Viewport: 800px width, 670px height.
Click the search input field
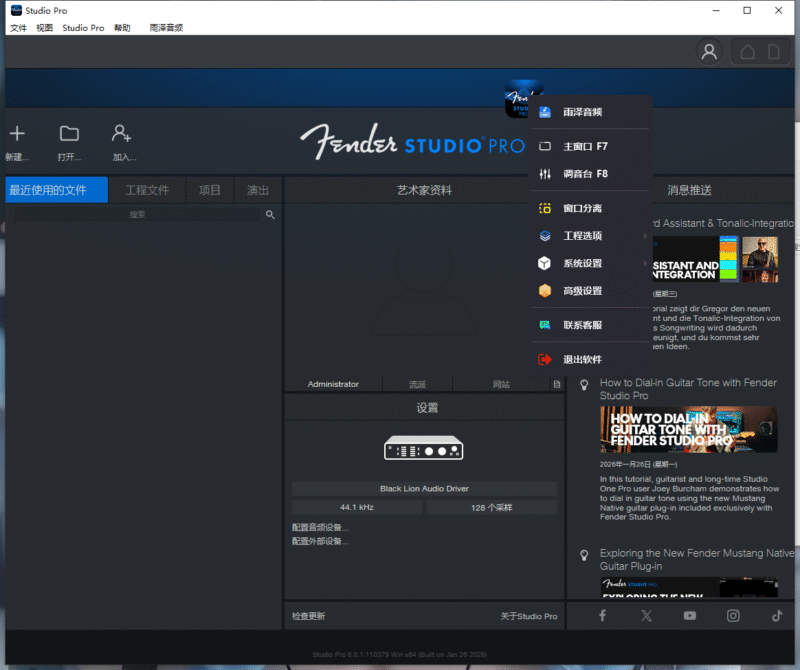click(140, 213)
